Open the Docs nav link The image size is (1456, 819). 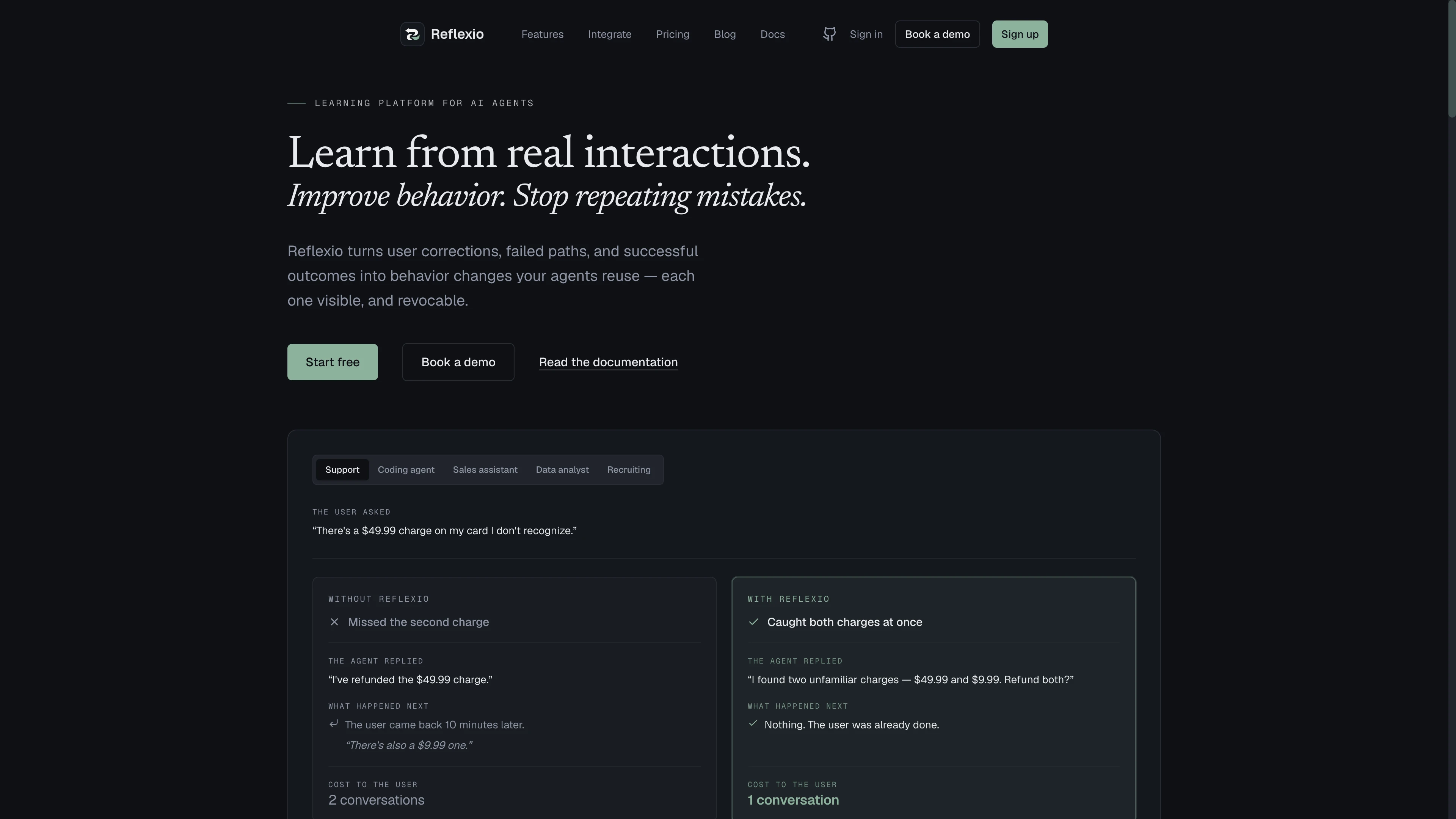(x=773, y=35)
